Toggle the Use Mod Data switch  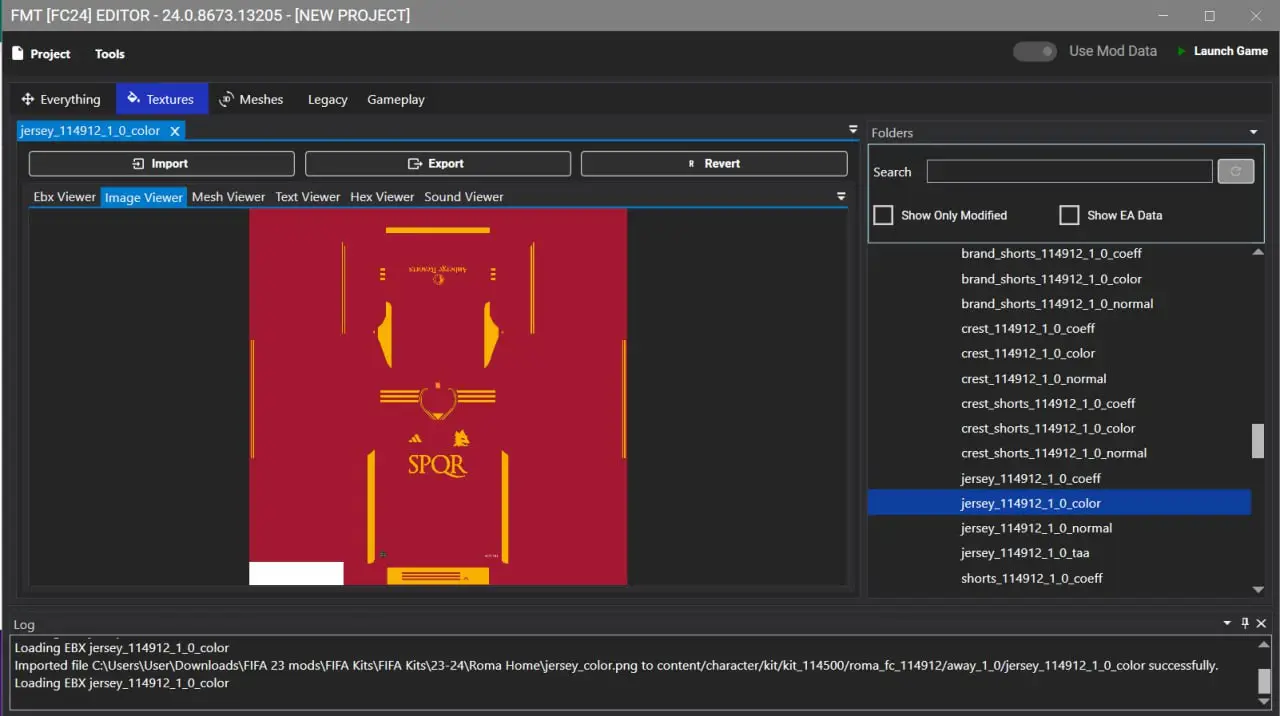(1035, 51)
